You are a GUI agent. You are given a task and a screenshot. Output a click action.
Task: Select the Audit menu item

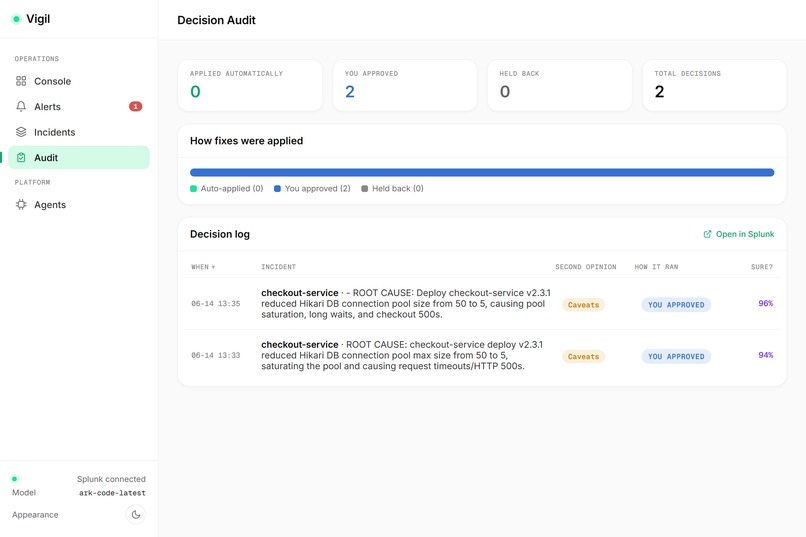(79, 158)
